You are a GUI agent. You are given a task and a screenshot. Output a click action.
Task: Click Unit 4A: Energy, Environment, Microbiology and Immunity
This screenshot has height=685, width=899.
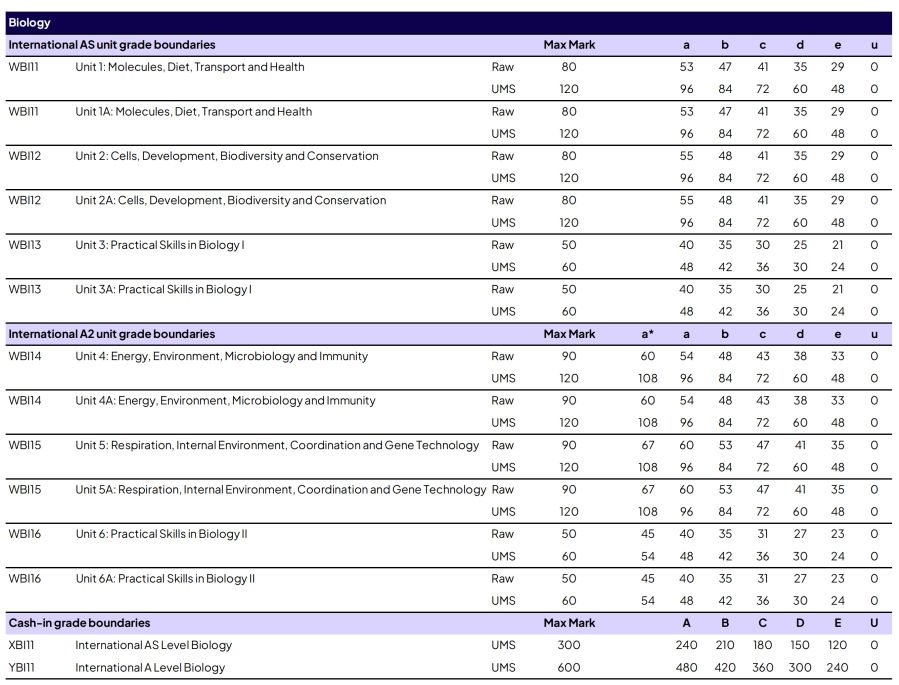225,401
